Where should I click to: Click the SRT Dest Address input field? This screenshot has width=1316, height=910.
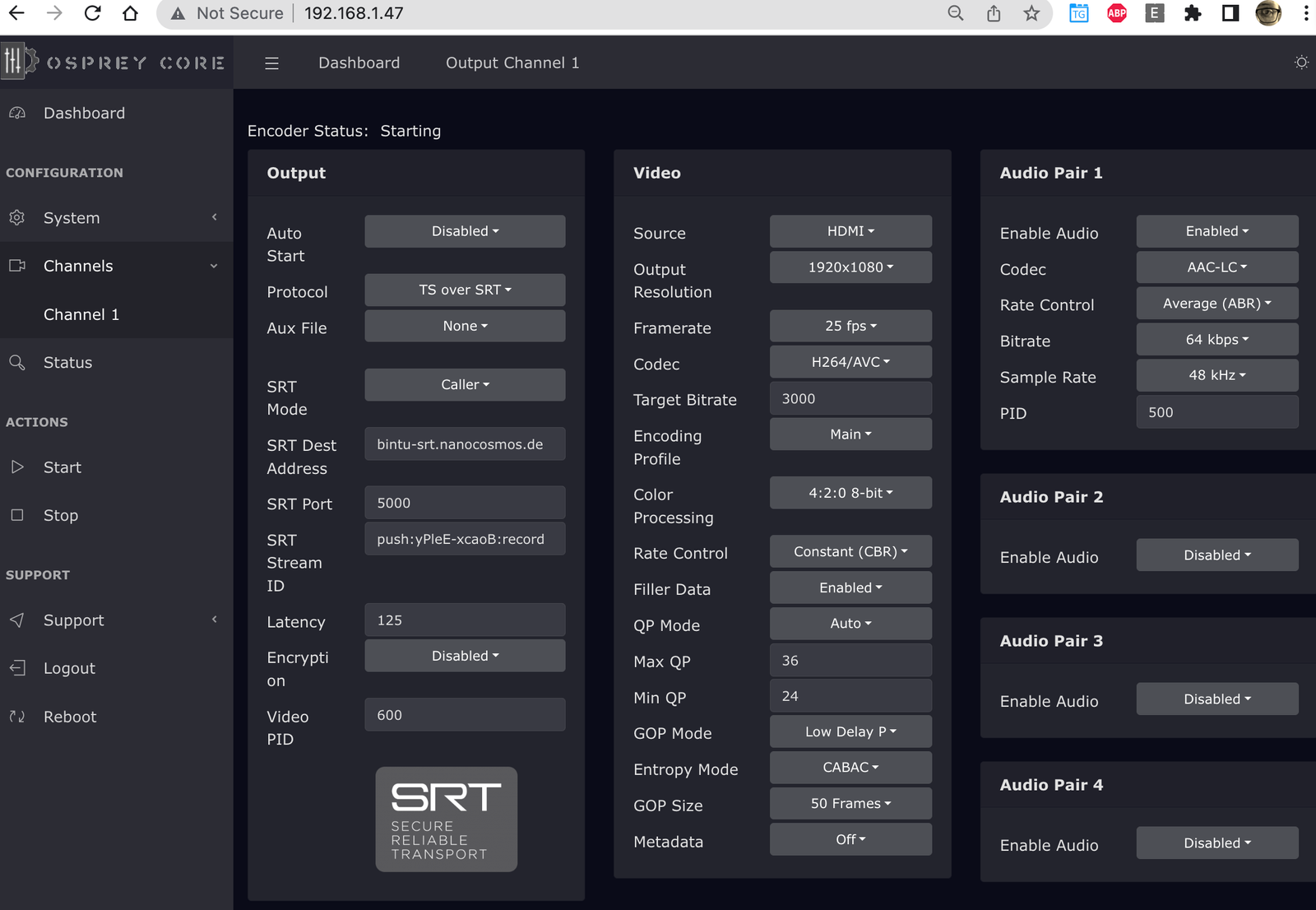click(x=465, y=444)
